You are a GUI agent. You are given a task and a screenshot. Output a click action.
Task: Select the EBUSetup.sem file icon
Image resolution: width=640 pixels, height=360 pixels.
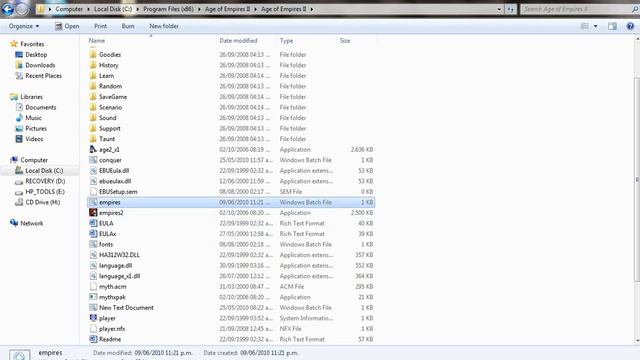click(93, 191)
